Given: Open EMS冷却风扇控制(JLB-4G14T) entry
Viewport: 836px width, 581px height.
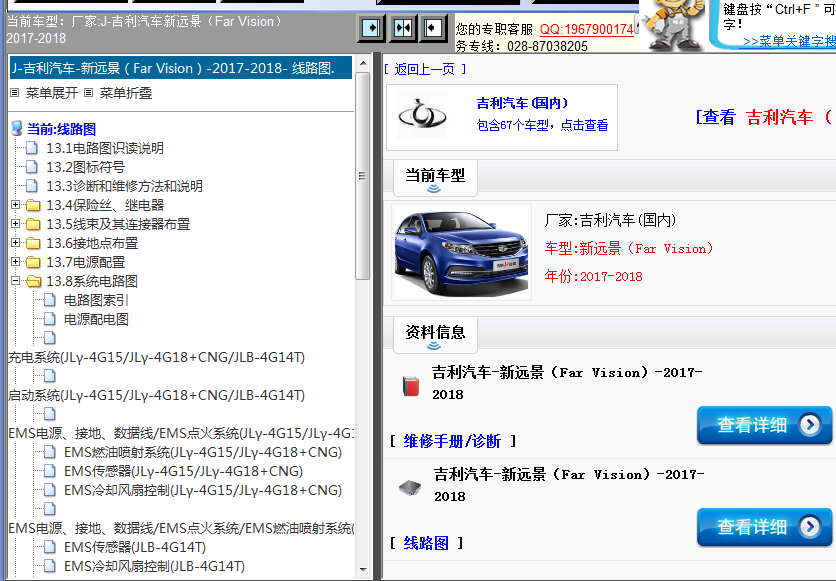Looking at the screenshot, I should point(155,566).
